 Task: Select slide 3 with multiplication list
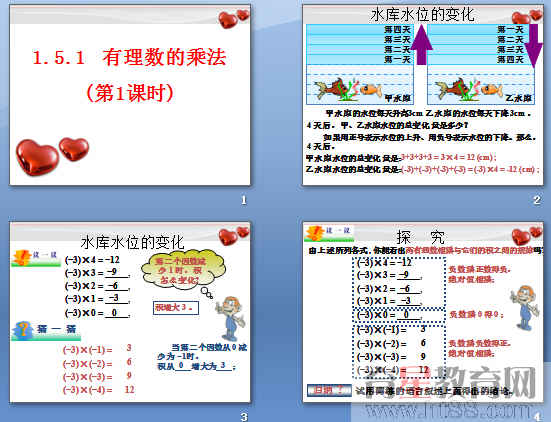click(130, 312)
